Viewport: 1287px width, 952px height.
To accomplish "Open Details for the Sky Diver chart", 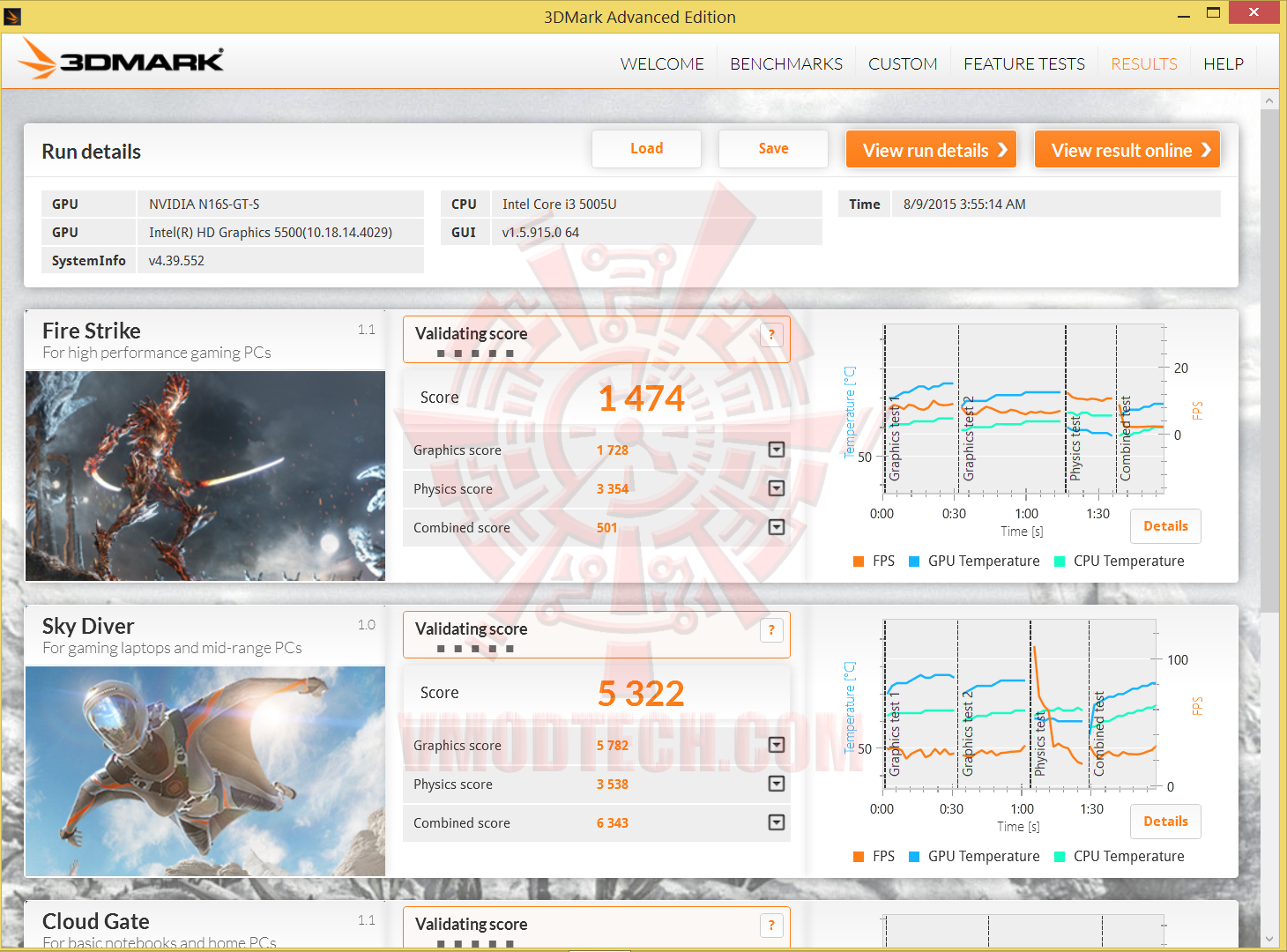I will click(1165, 822).
